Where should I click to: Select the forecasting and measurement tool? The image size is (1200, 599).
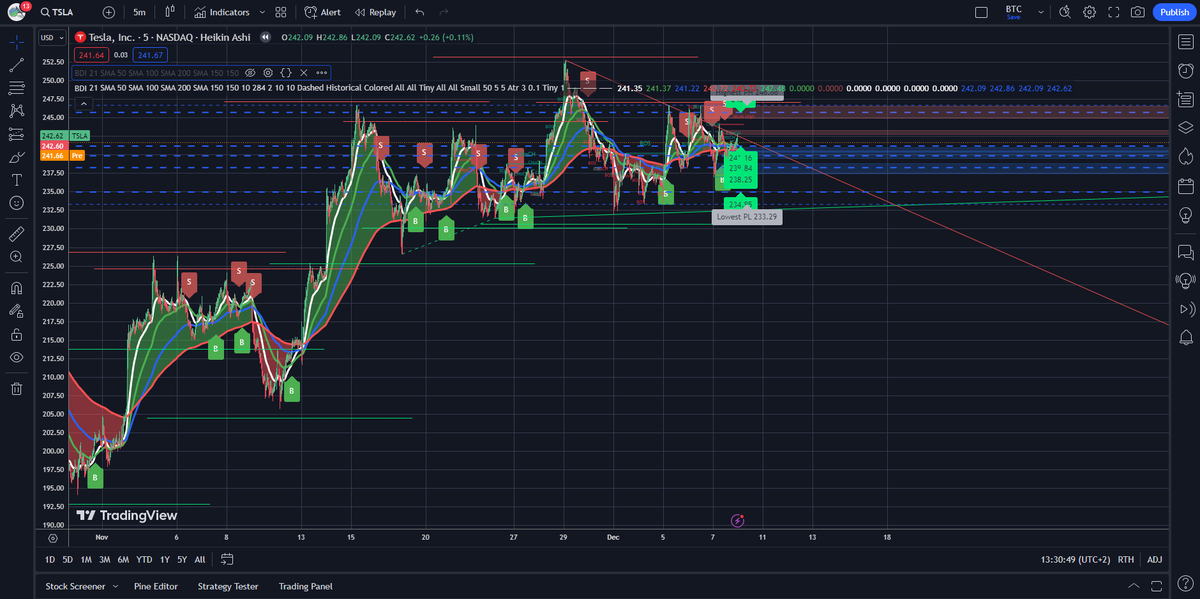tap(16, 134)
